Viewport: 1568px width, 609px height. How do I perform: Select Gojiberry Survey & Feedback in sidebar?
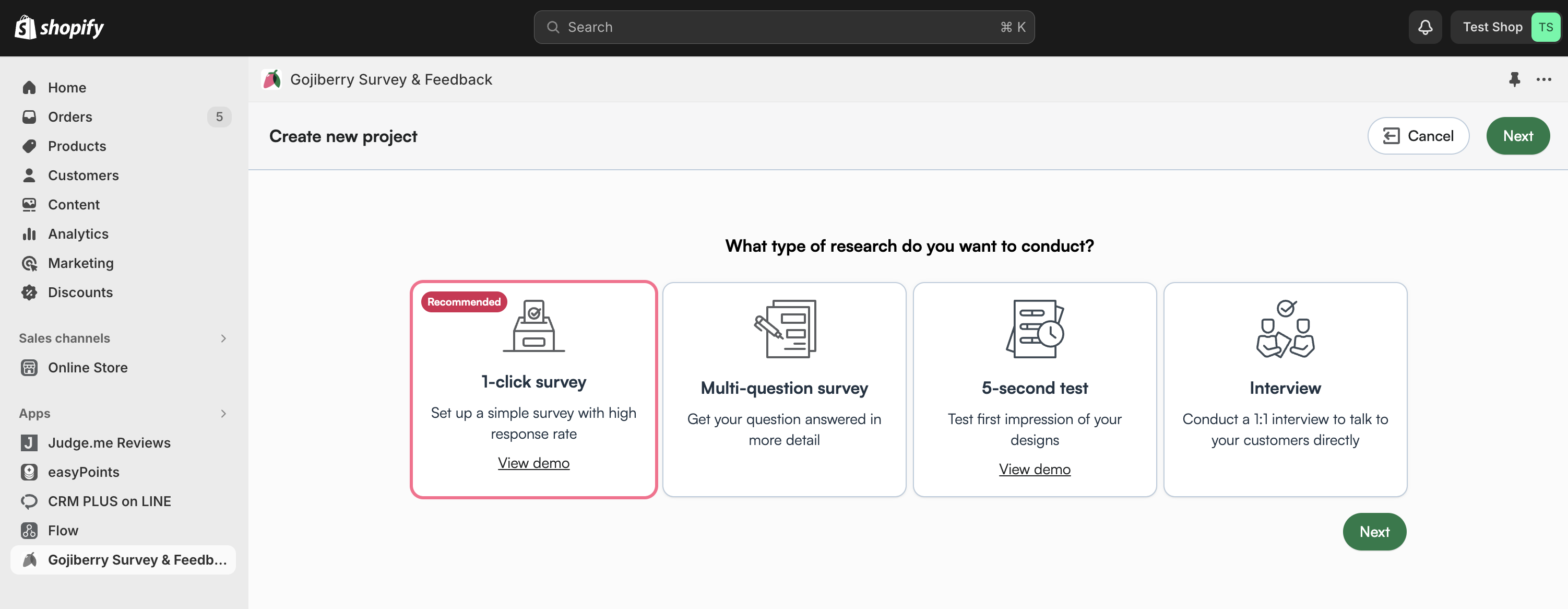(122, 560)
